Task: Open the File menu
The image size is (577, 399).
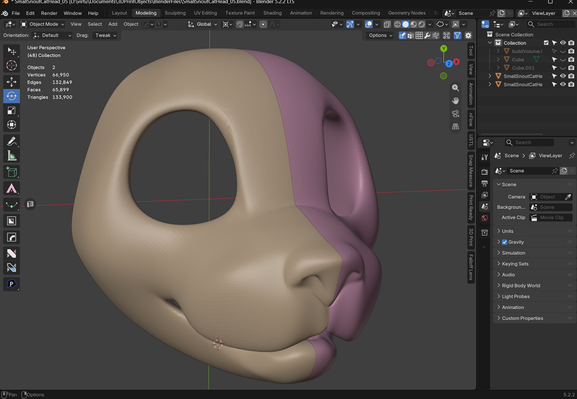Action: pos(16,13)
